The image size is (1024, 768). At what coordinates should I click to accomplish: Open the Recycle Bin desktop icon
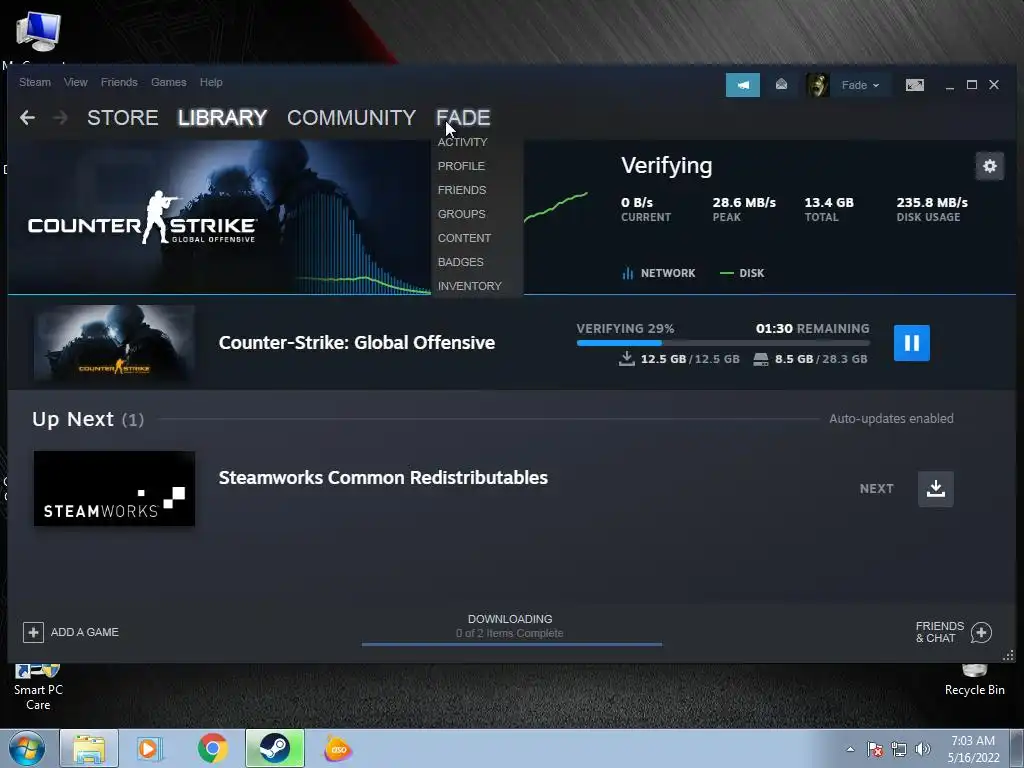click(x=974, y=680)
